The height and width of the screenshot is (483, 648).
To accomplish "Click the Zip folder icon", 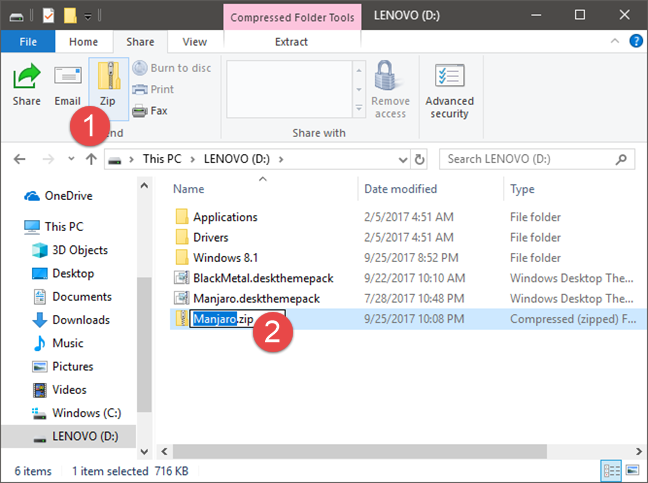I will 109,76.
